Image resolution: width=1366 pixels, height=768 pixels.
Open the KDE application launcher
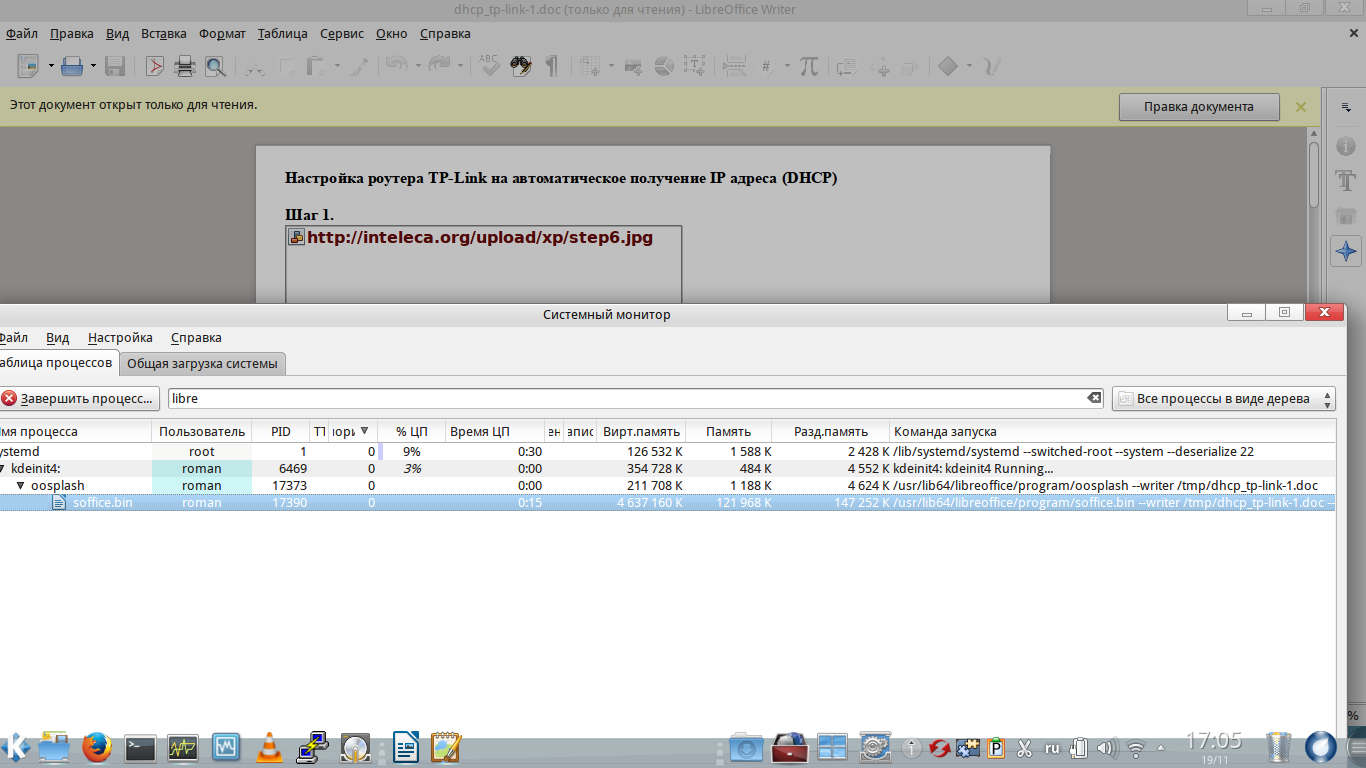pyautogui.click(x=16, y=747)
